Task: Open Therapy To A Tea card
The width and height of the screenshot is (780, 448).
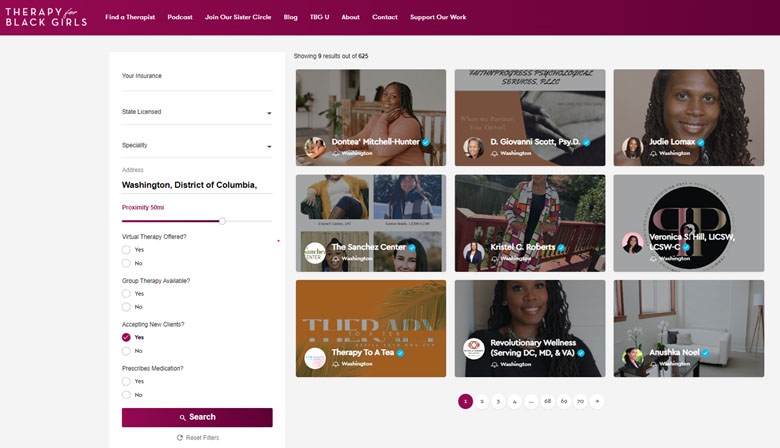Action: click(371, 328)
